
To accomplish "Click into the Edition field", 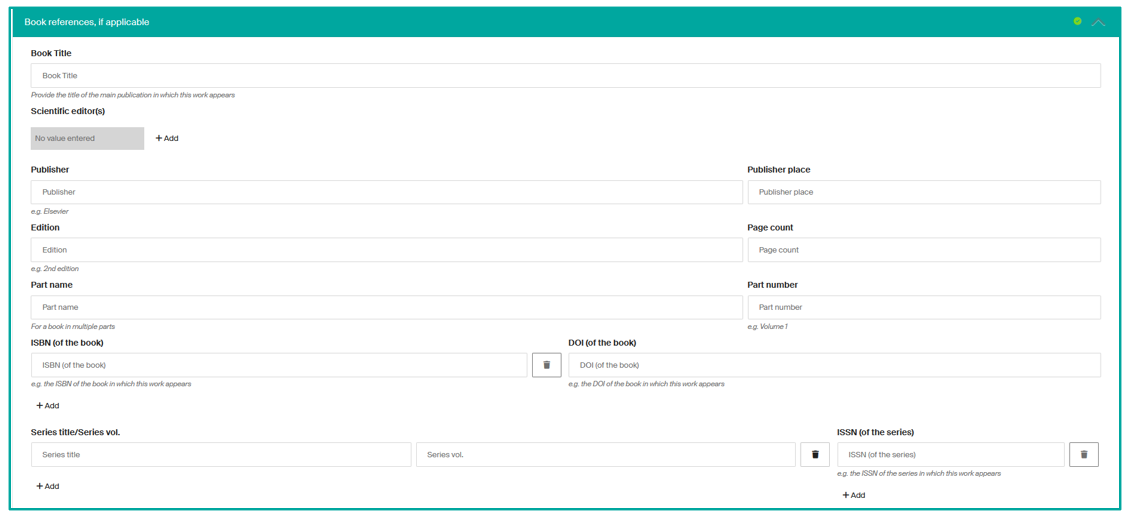I will point(386,250).
